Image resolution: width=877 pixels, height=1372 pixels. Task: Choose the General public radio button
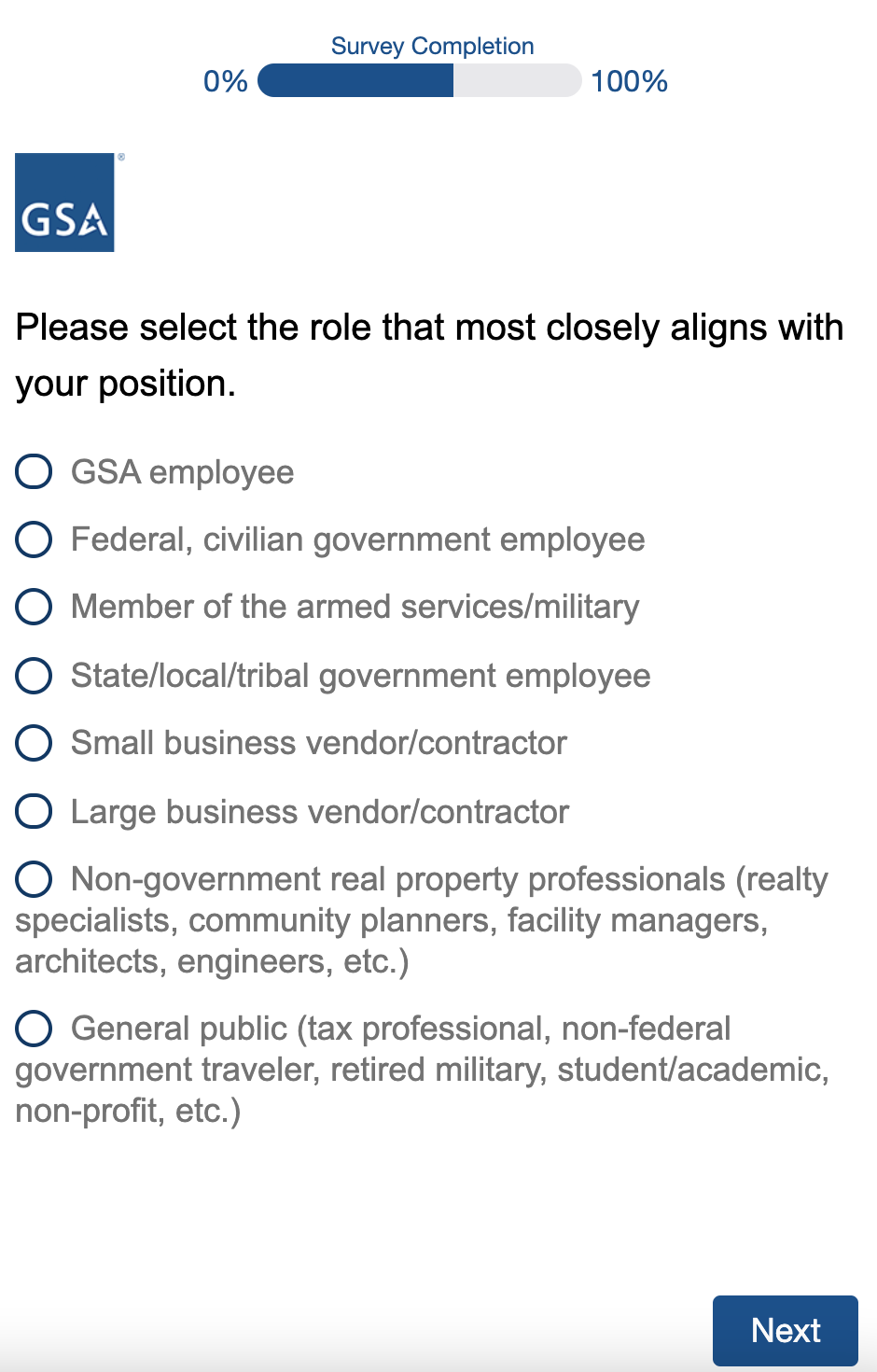coord(34,1028)
